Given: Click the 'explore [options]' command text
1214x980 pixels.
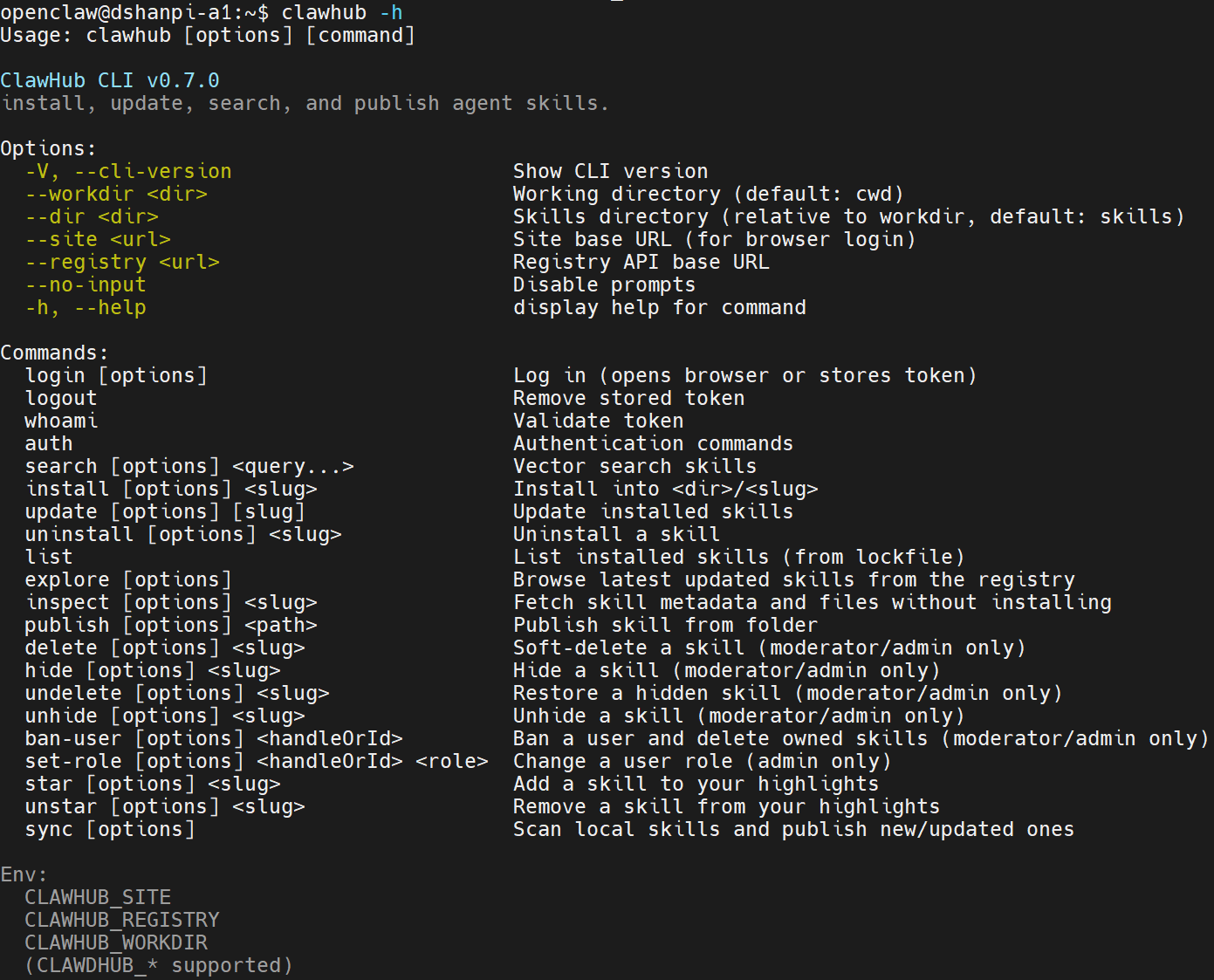Looking at the screenshot, I should coord(128,580).
